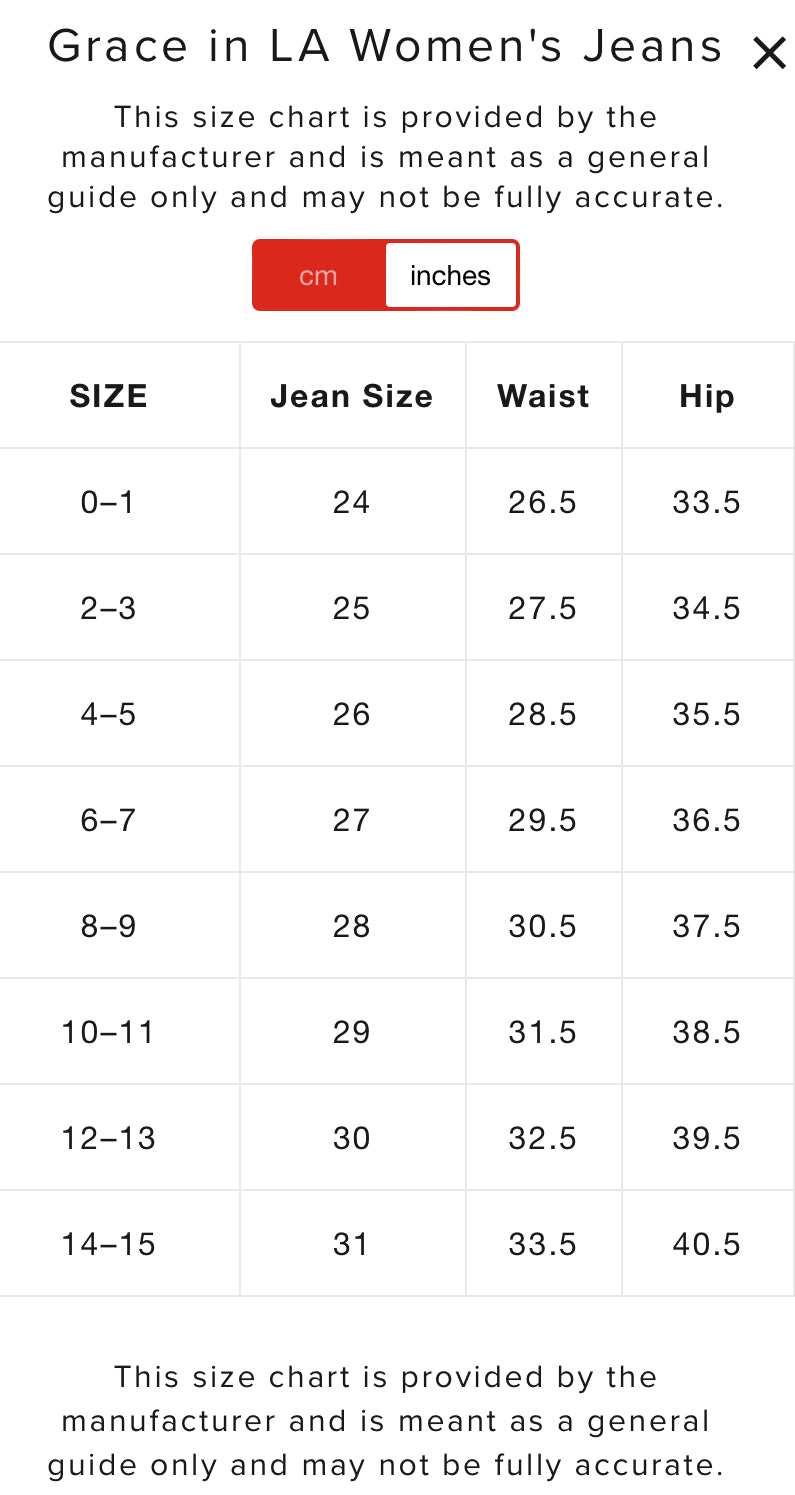795x1495 pixels.
Task: Select the 2–3 size row label
Action: (108, 608)
